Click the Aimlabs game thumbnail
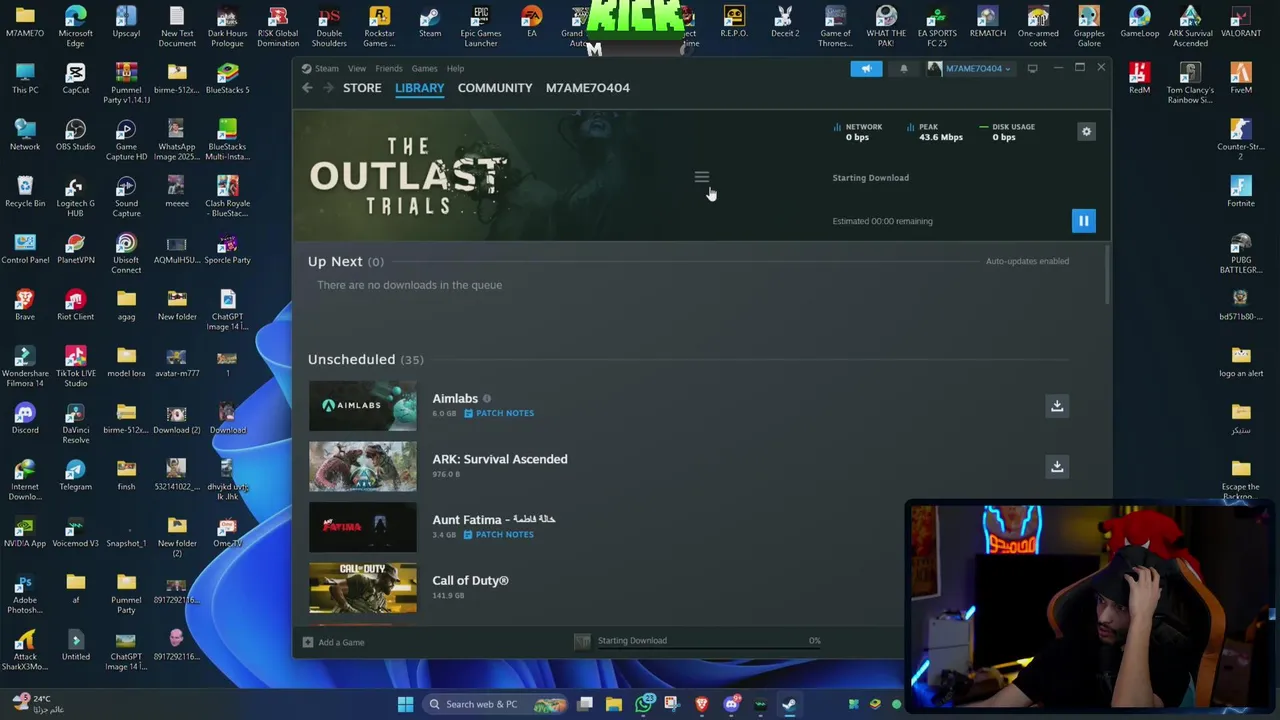1280x720 pixels. click(362, 405)
